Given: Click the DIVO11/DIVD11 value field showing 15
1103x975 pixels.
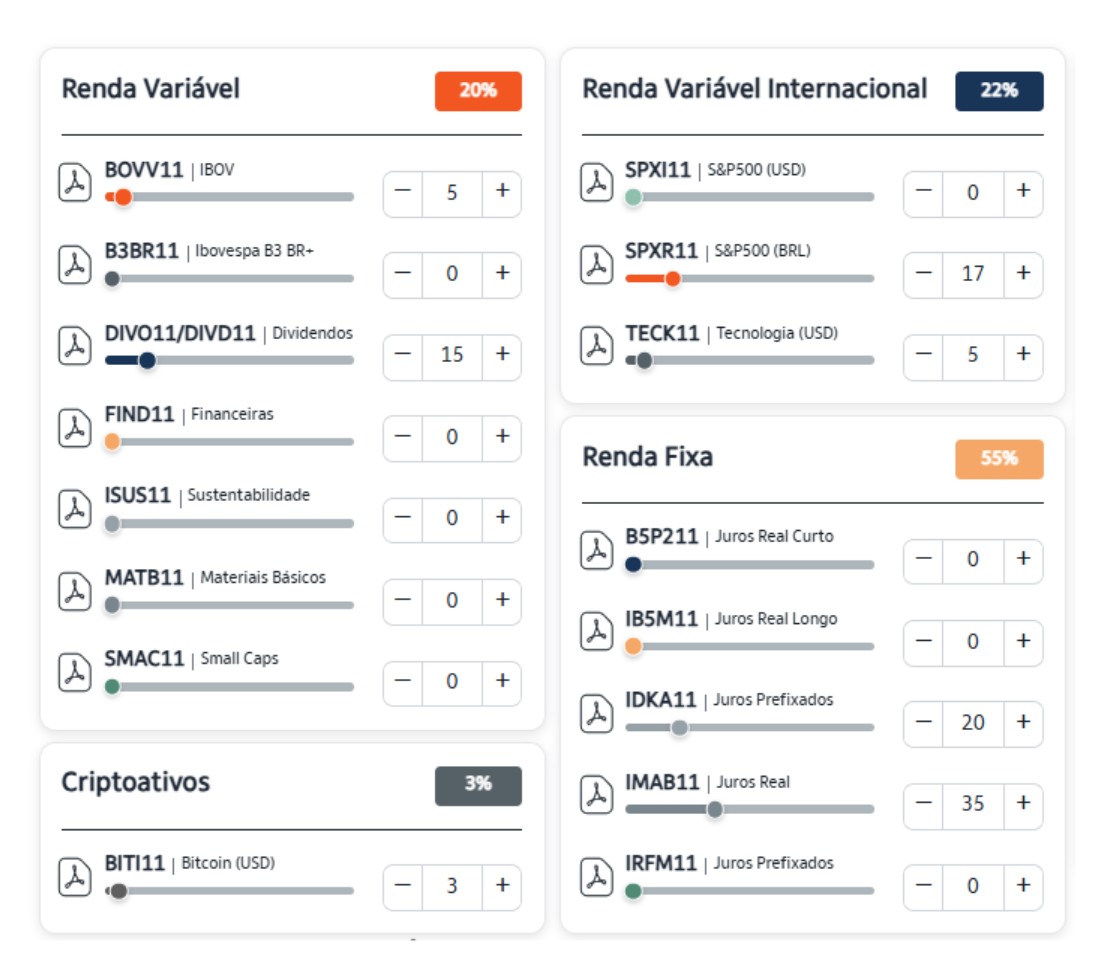Looking at the screenshot, I should tap(452, 355).
